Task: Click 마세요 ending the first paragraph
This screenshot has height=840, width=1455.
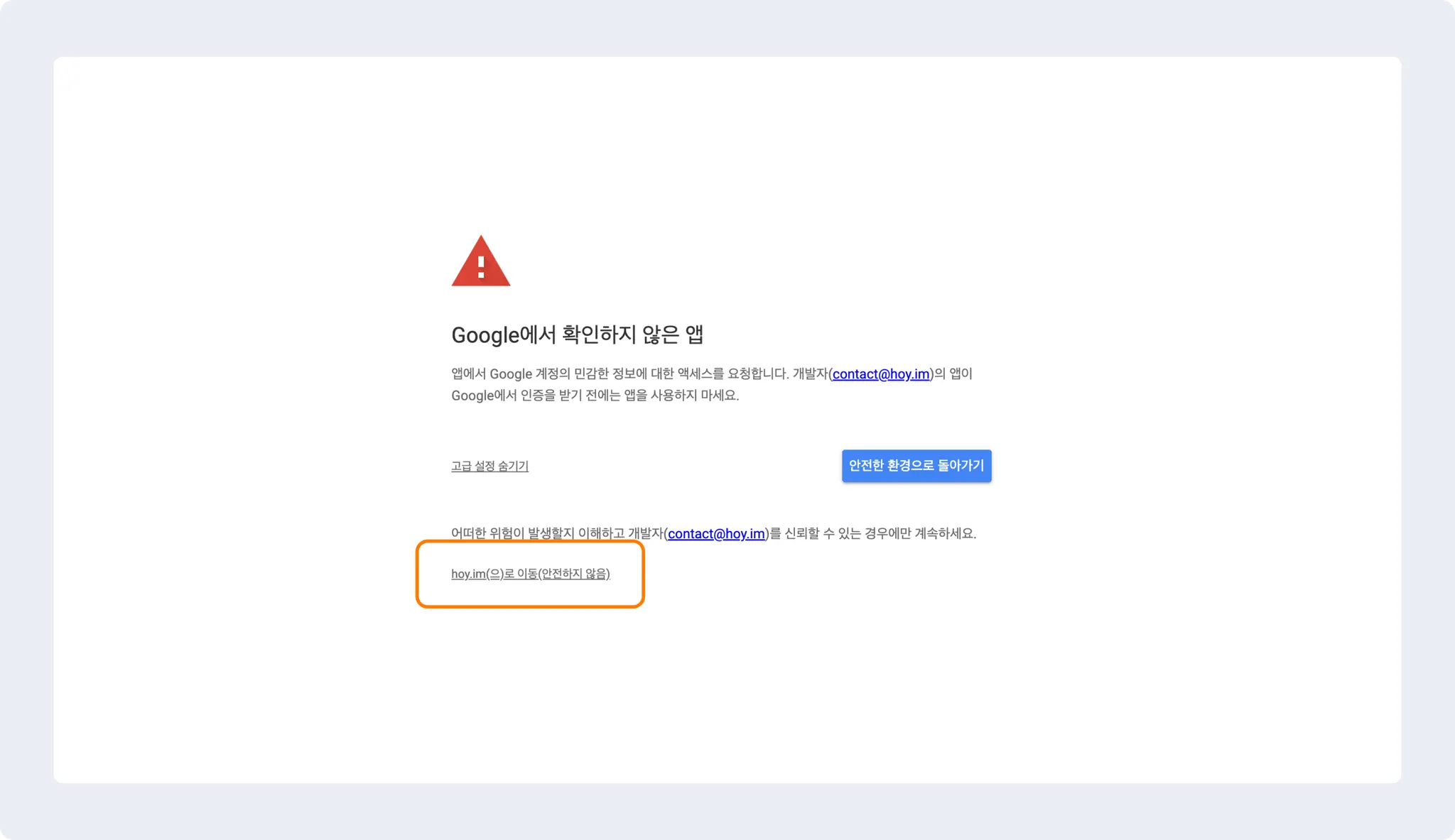Action: click(719, 396)
